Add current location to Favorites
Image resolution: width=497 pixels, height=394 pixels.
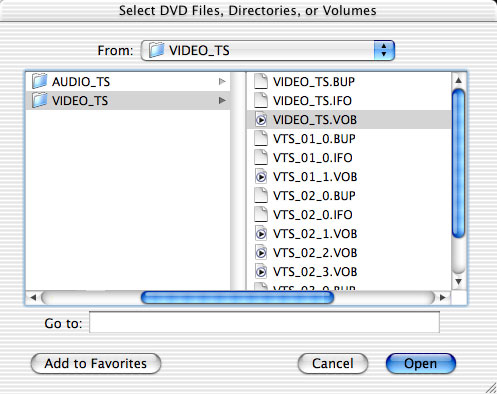(96, 363)
